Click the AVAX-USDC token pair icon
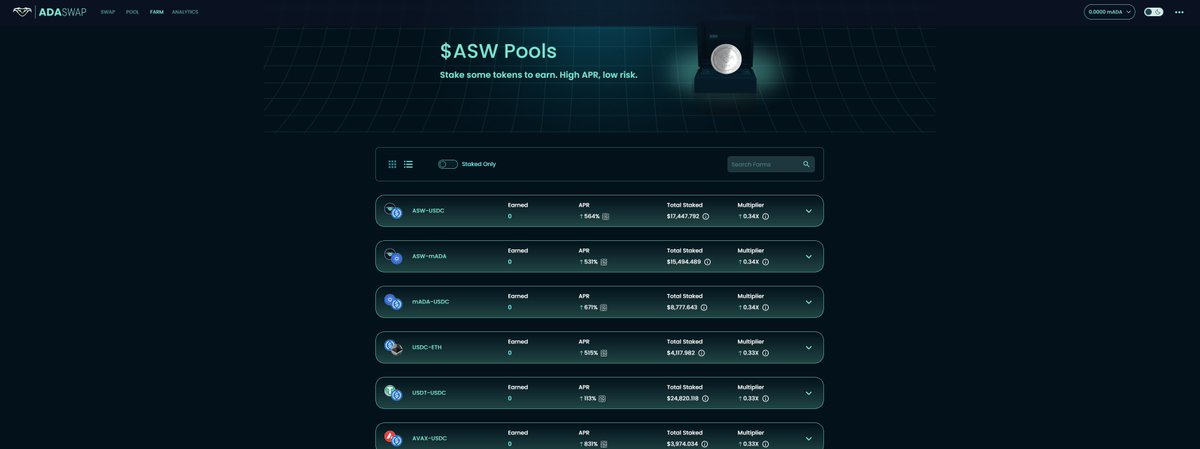The width and height of the screenshot is (1200, 449). tap(393, 438)
